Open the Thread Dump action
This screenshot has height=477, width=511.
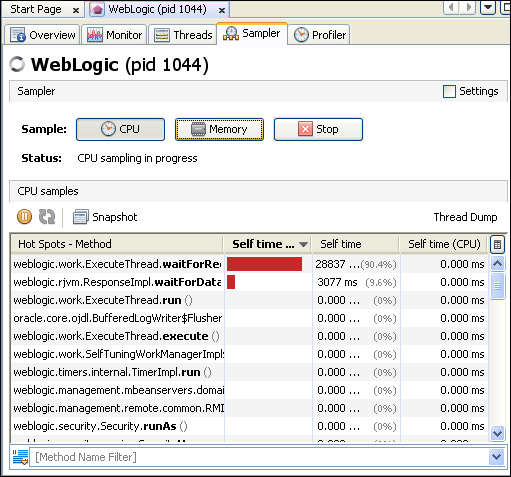[x=465, y=217]
